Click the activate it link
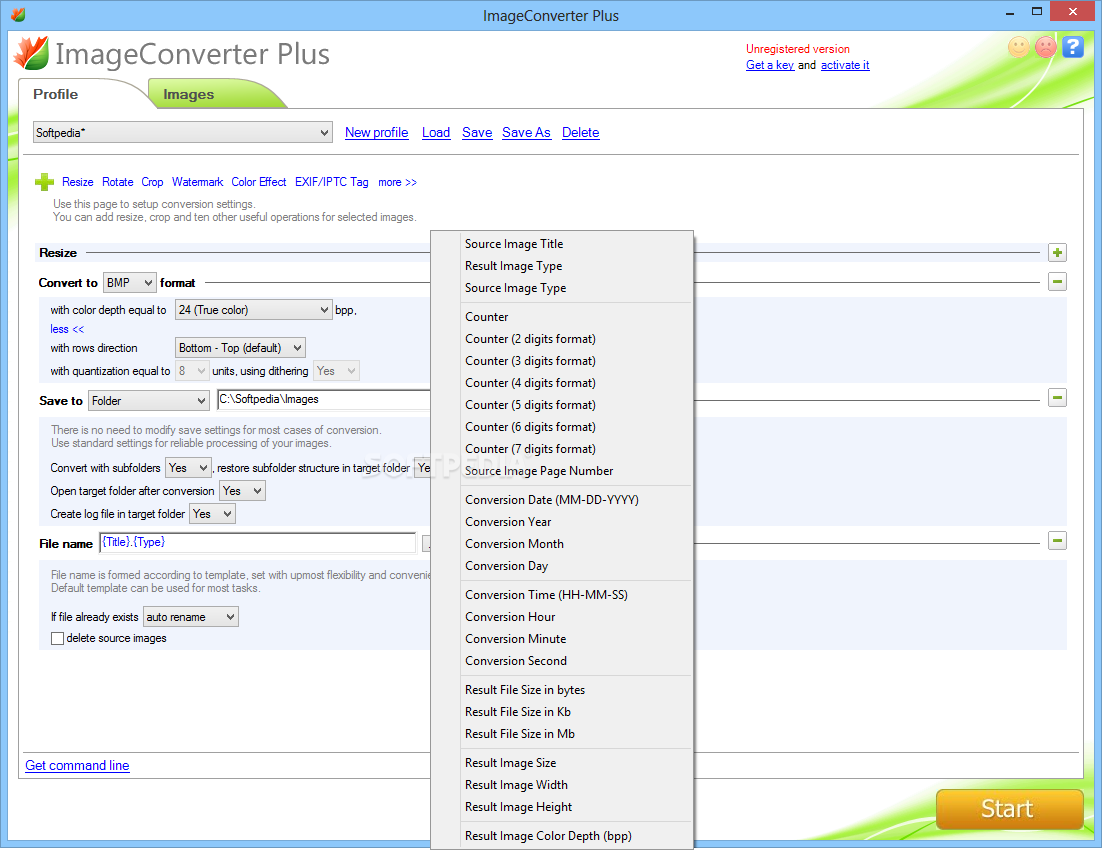Image resolution: width=1102 pixels, height=850 pixels. click(845, 65)
